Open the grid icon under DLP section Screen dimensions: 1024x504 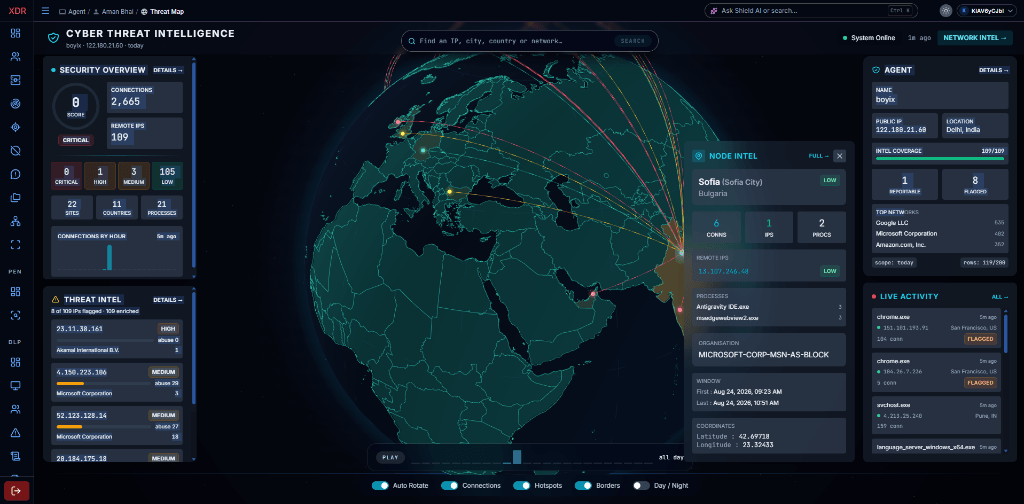(x=16, y=362)
